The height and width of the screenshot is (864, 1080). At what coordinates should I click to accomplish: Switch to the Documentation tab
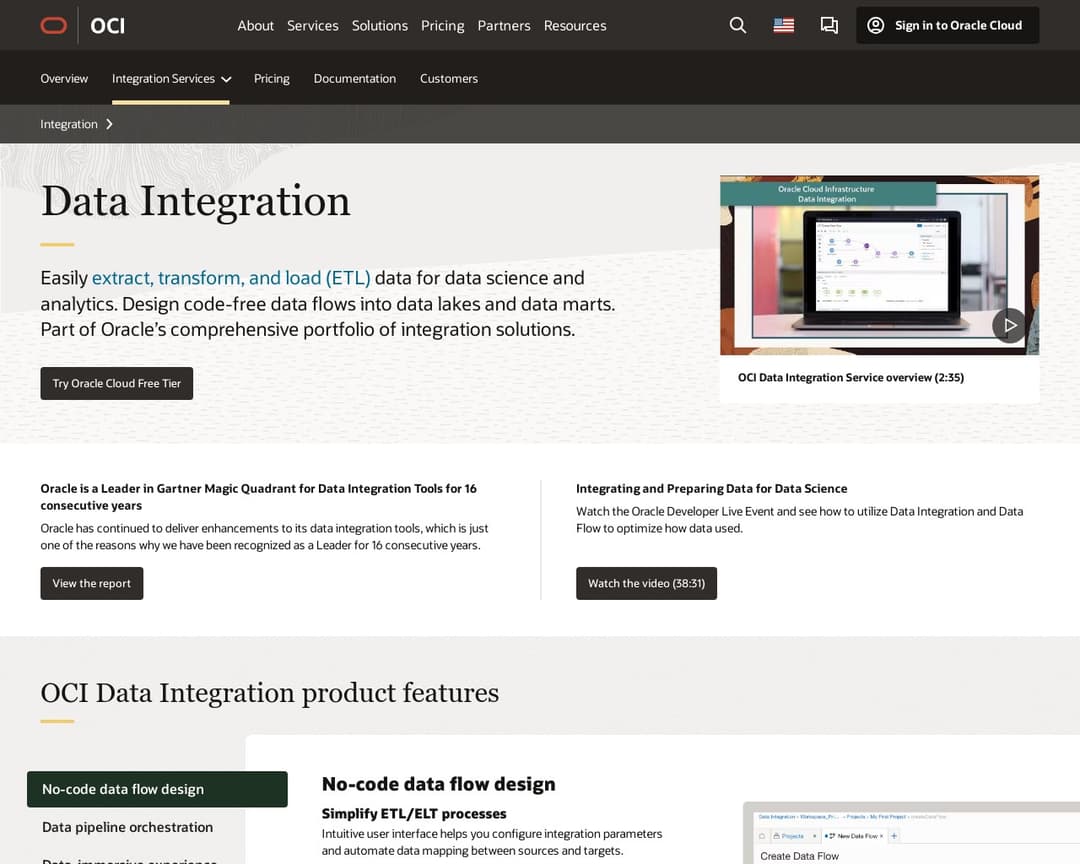[354, 77]
